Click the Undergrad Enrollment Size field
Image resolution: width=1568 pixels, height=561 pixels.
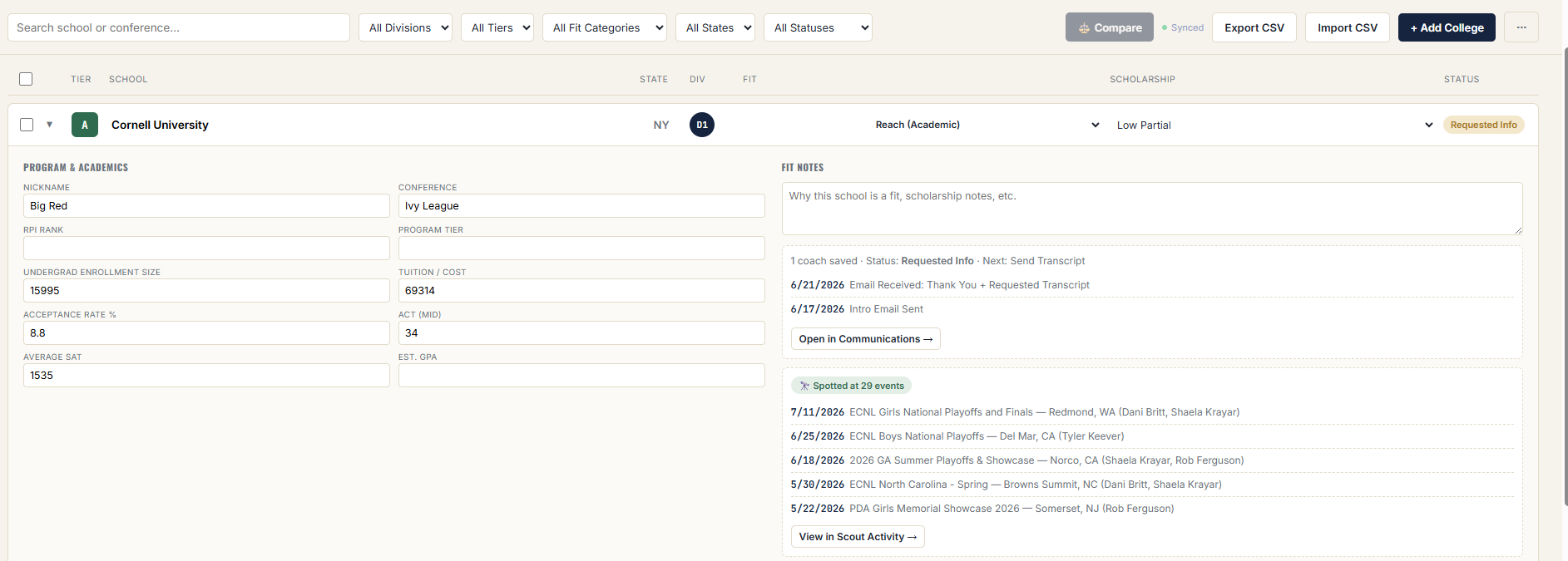coord(206,291)
